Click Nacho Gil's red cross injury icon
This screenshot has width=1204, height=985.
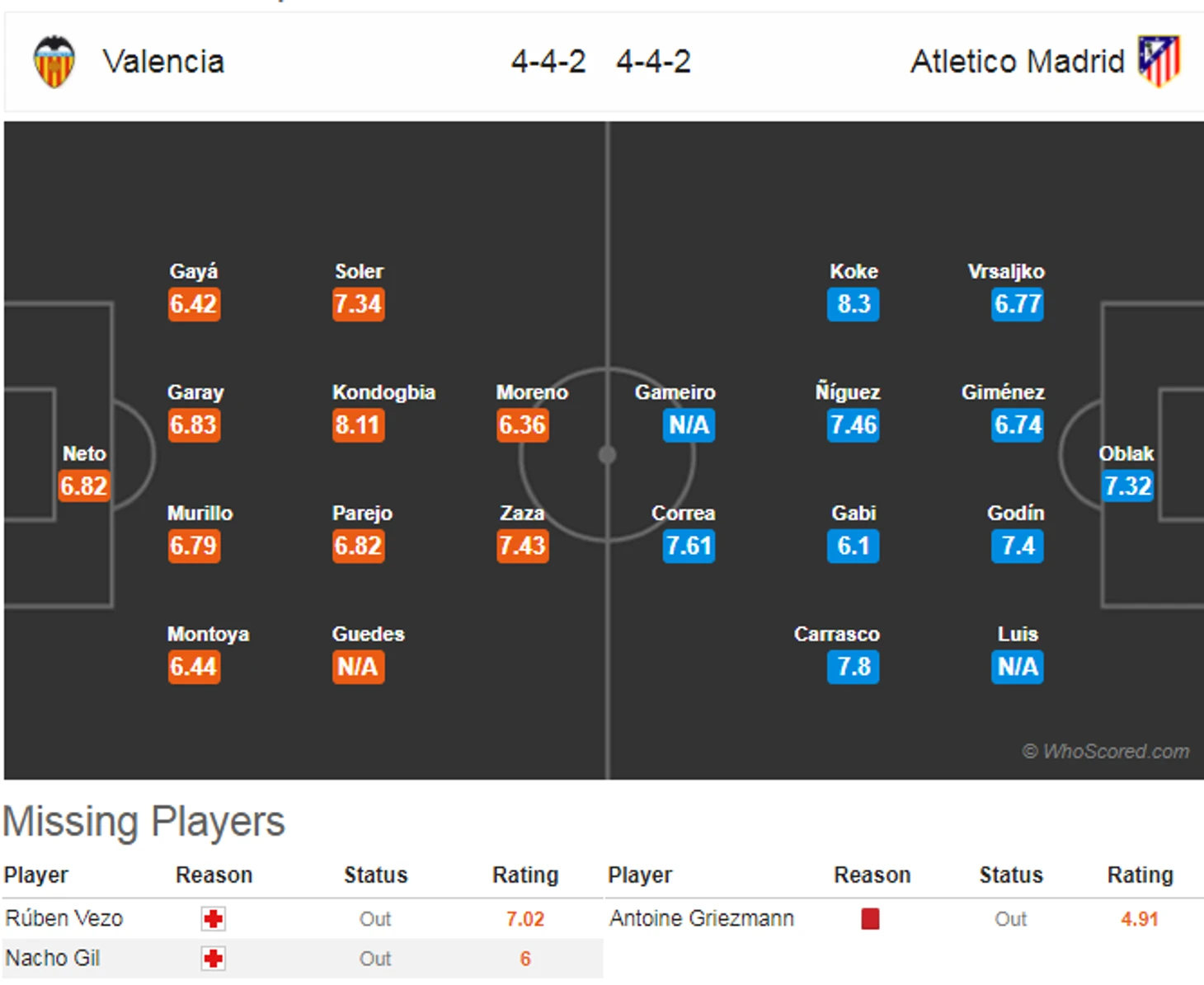click(214, 959)
